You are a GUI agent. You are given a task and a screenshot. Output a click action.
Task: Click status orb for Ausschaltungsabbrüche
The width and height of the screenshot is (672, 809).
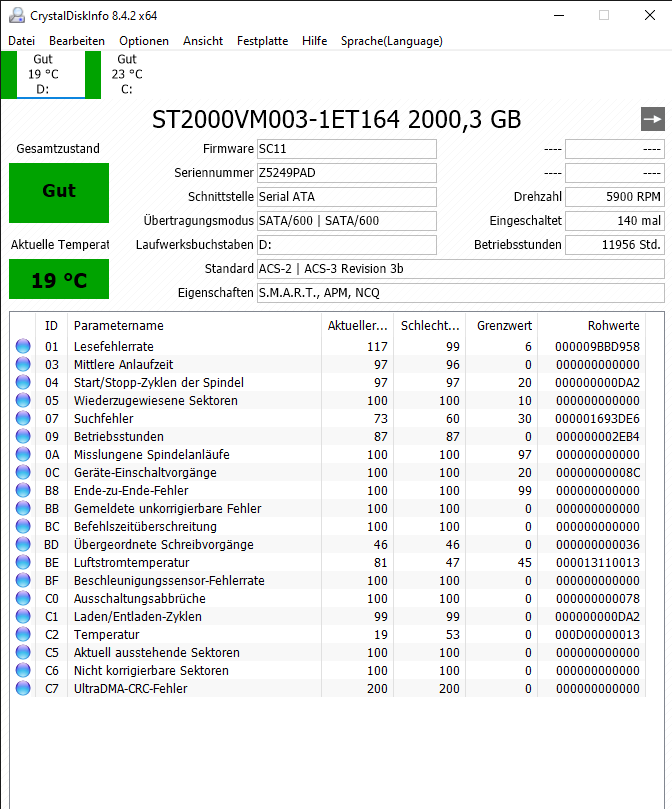pos(23,598)
